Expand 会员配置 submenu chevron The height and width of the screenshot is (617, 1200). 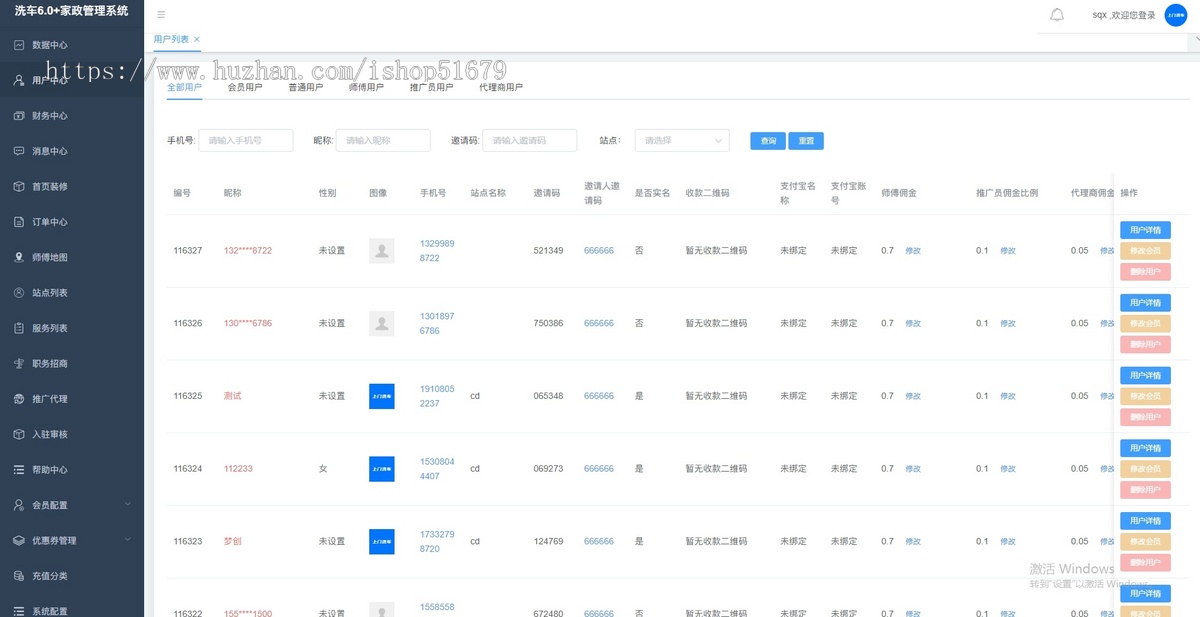pyautogui.click(x=127, y=505)
